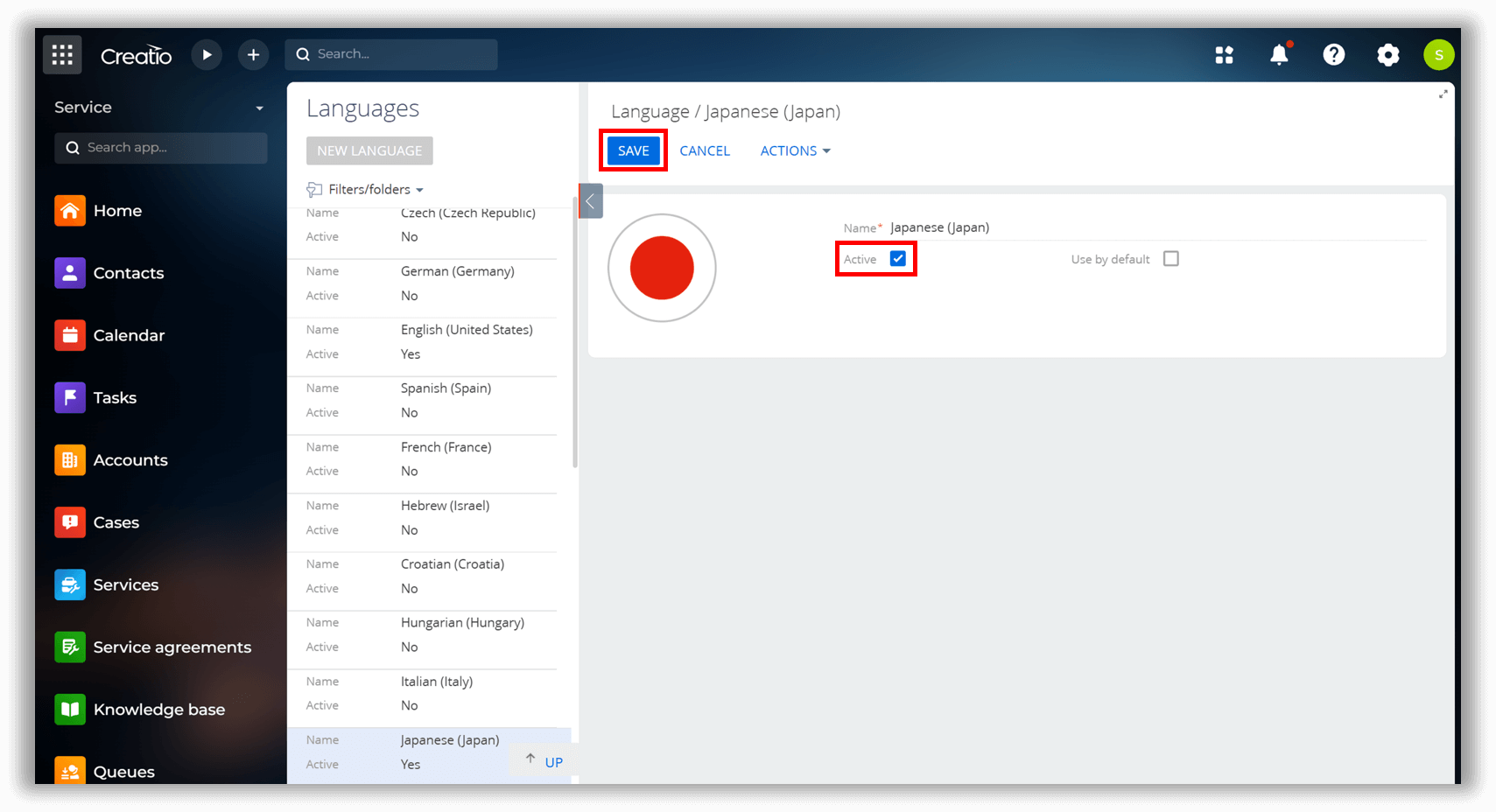The width and height of the screenshot is (1496, 812).
Task: Click the Search app field in sidebar
Action: [x=161, y=148]
